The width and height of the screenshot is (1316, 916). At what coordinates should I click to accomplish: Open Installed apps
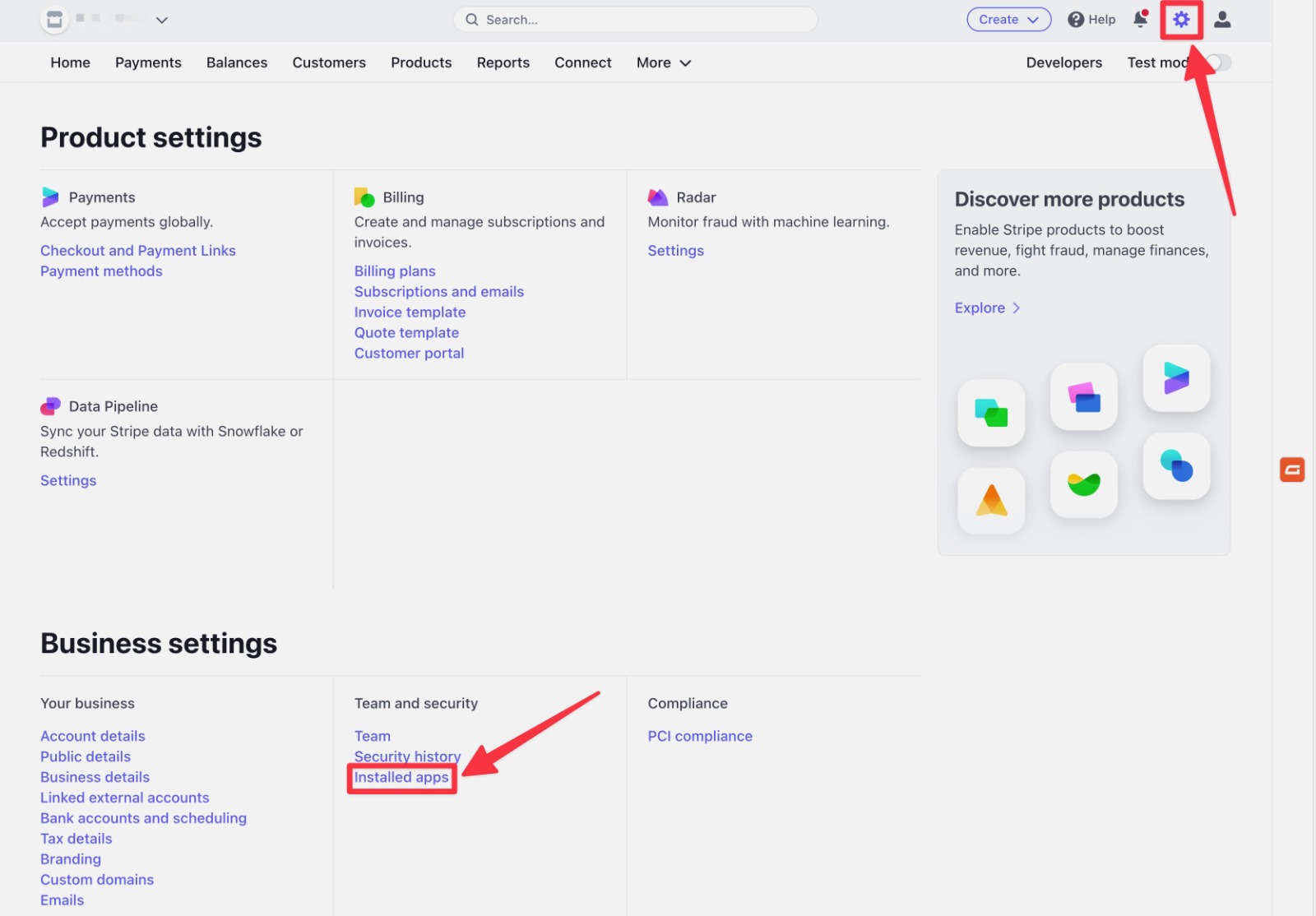401,777
